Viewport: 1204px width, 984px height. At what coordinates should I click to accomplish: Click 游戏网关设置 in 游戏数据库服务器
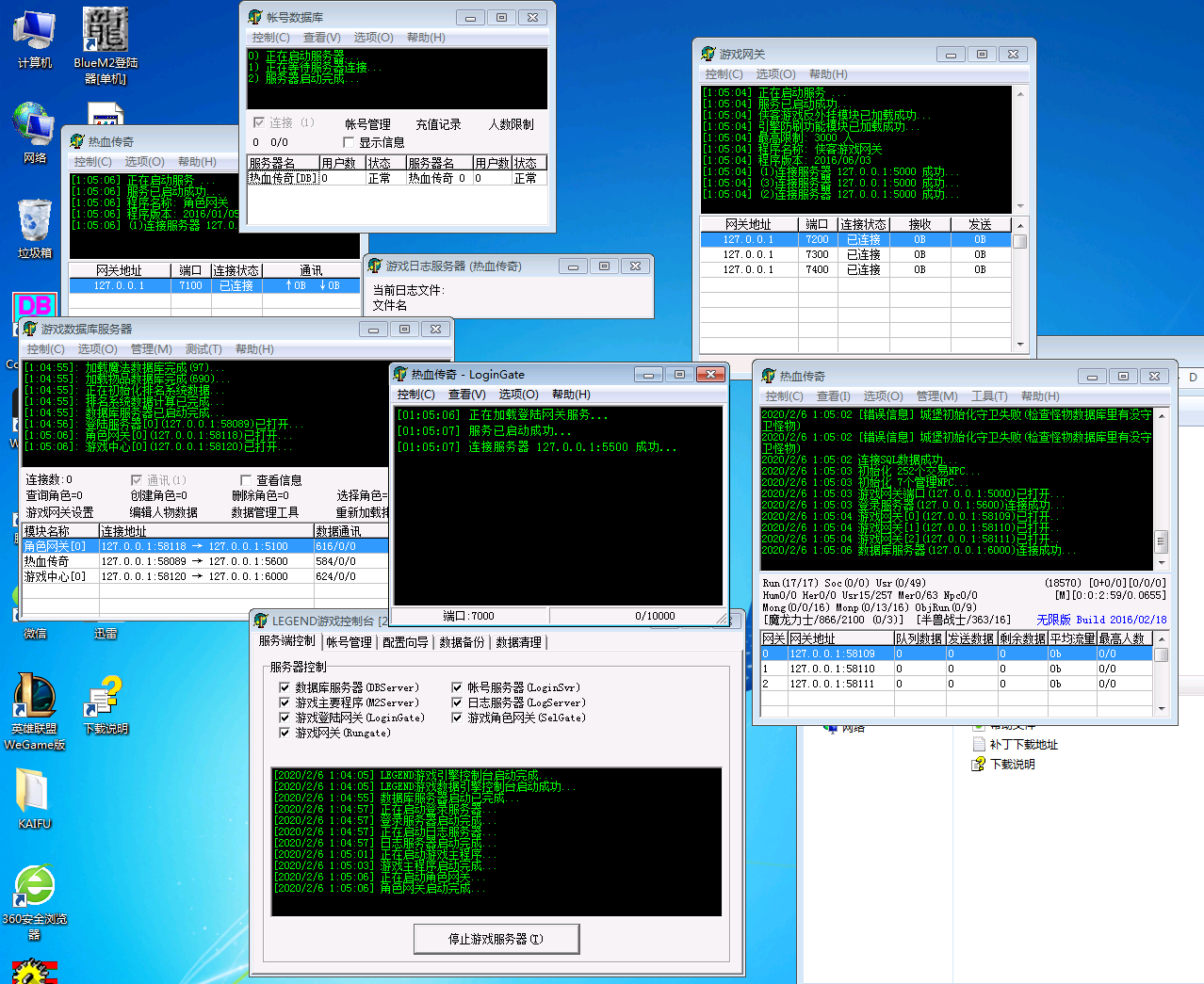tap(60, 512)
